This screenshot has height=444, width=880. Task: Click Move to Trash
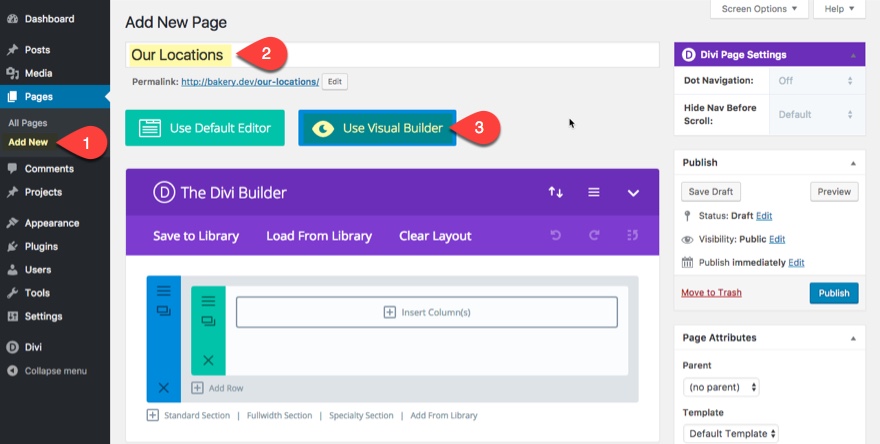(711, 292)
